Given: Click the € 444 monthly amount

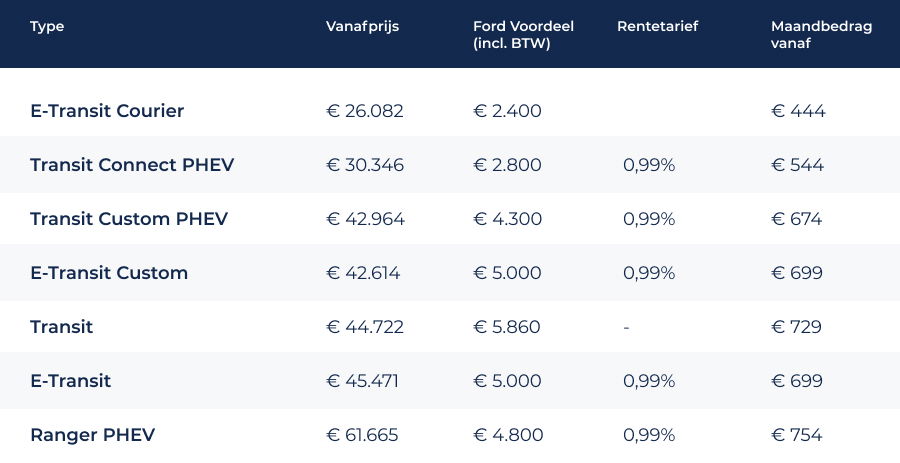Looking at the screenshot, I should point(798,111).
